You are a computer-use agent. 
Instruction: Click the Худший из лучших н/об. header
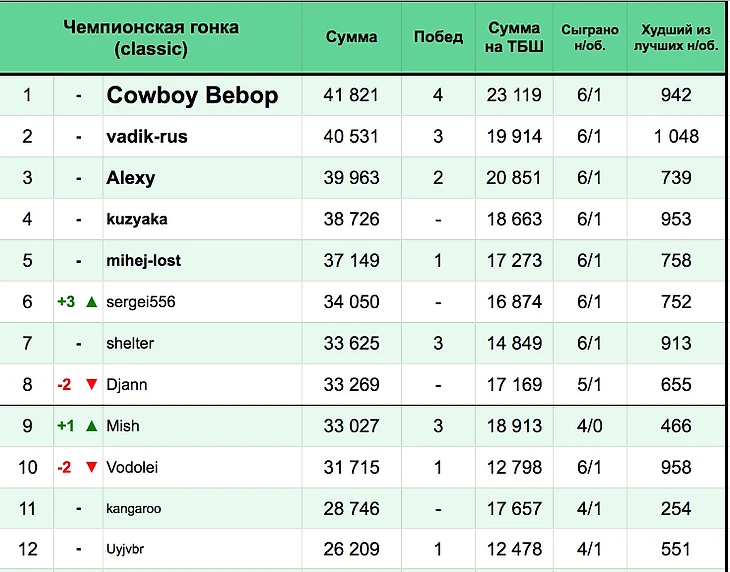point(676,37)
